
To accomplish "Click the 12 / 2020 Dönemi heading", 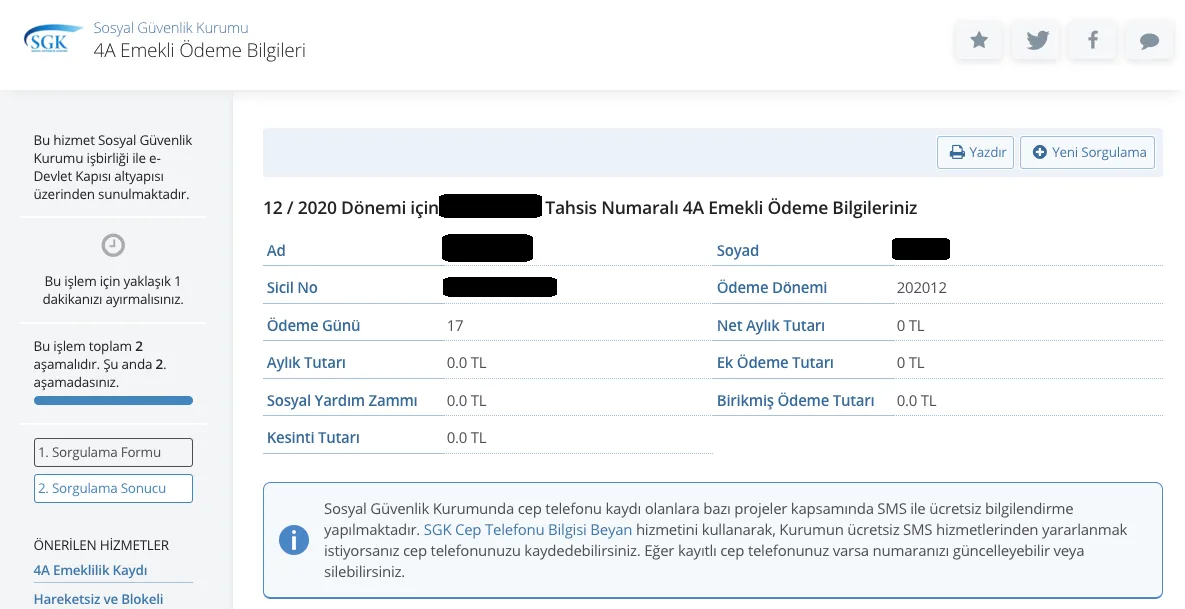I will [x=589, y=208].
